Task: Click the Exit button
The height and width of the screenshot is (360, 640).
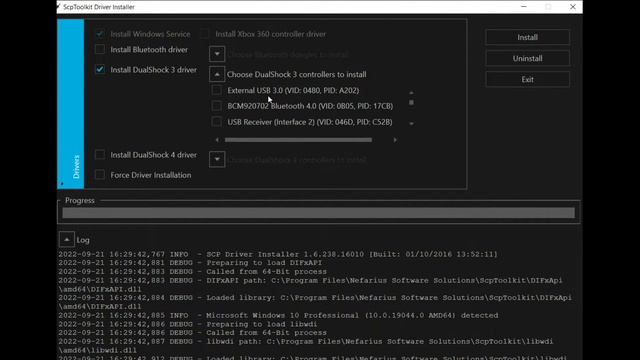Action: click(x=527, y=80)
